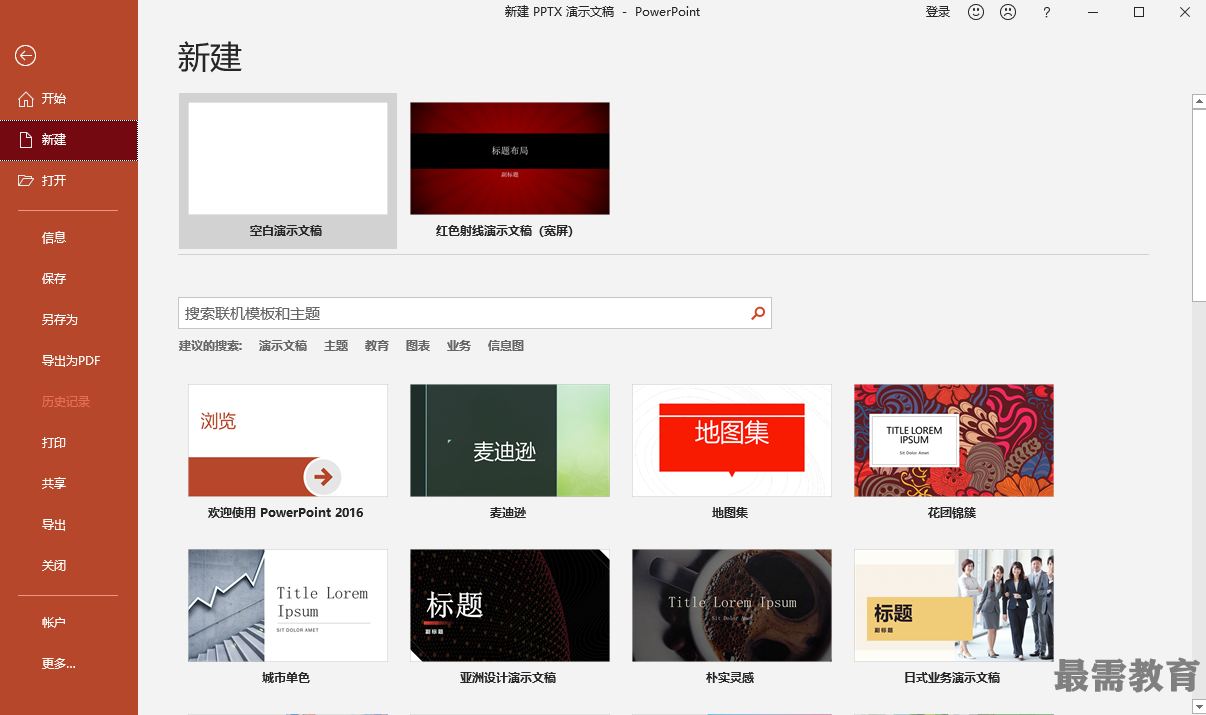
Task: Search suggested term 演示文稿
Action: [283, 346]
